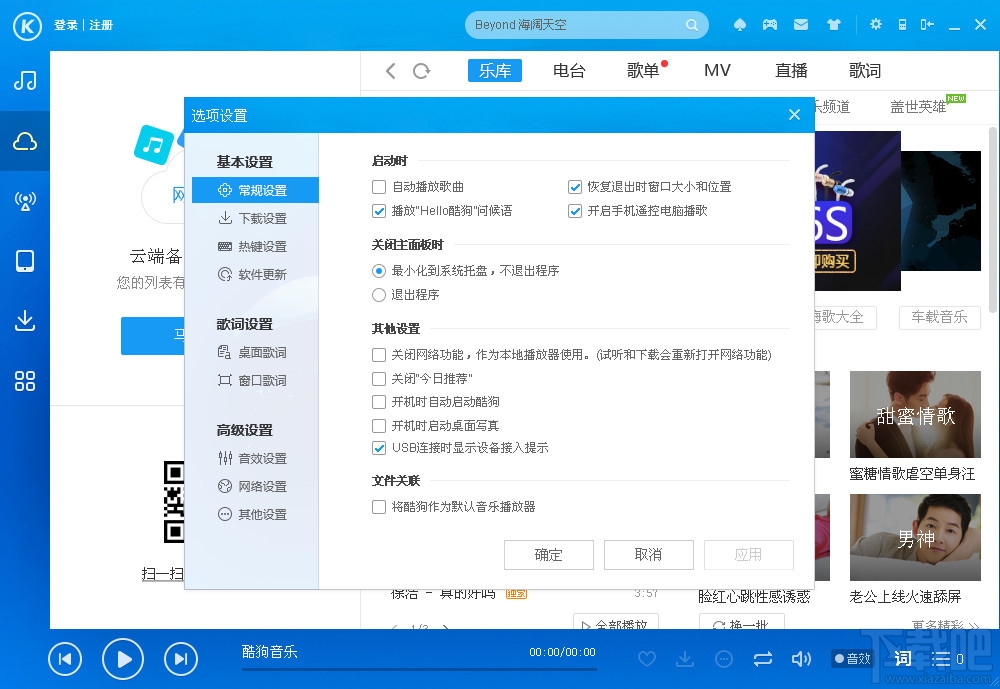Toggle the repeat play mode icon
Image resolution: width=1000 pixels, height=689 pixels.
[762, 659]
